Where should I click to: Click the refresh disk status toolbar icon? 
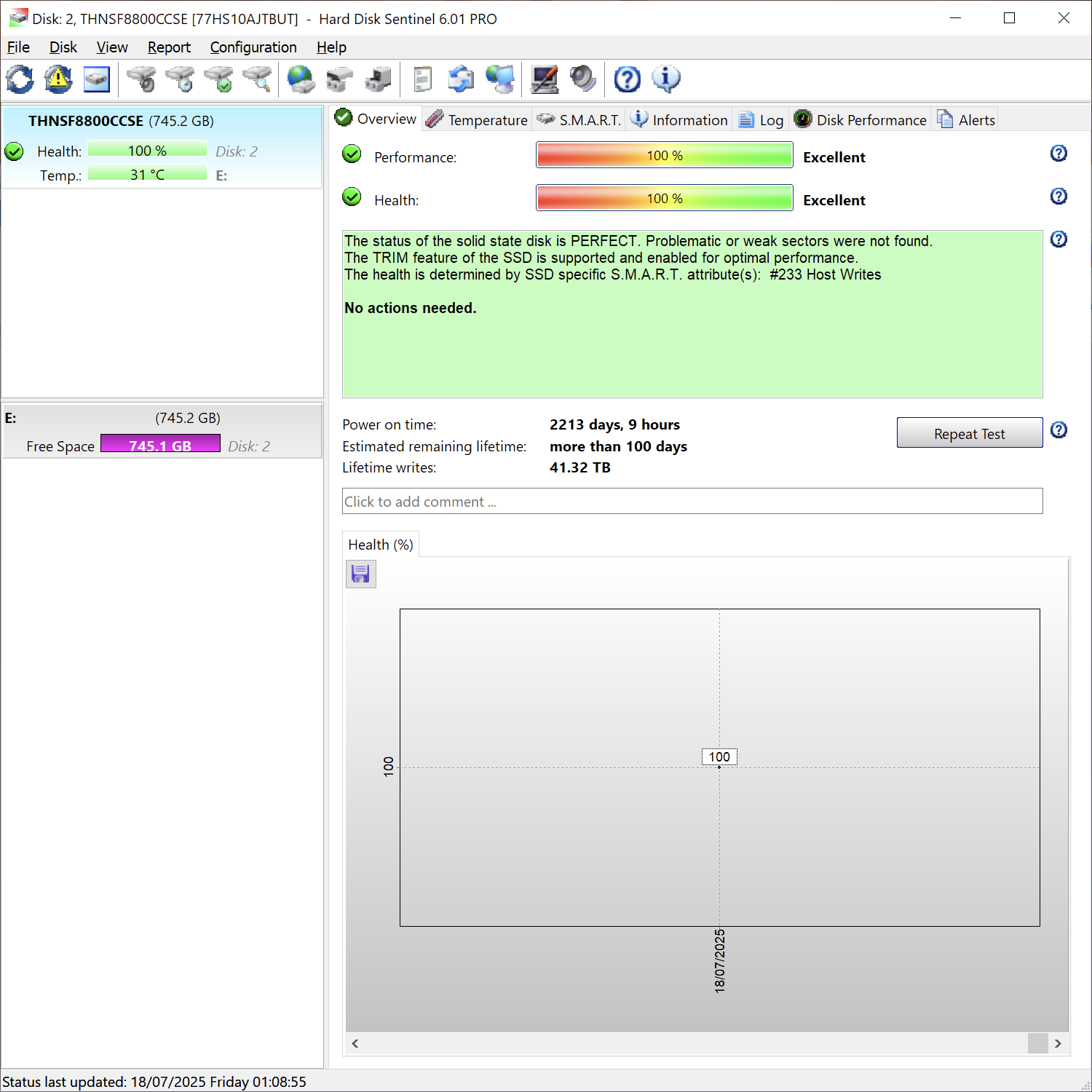pos(20,79)
